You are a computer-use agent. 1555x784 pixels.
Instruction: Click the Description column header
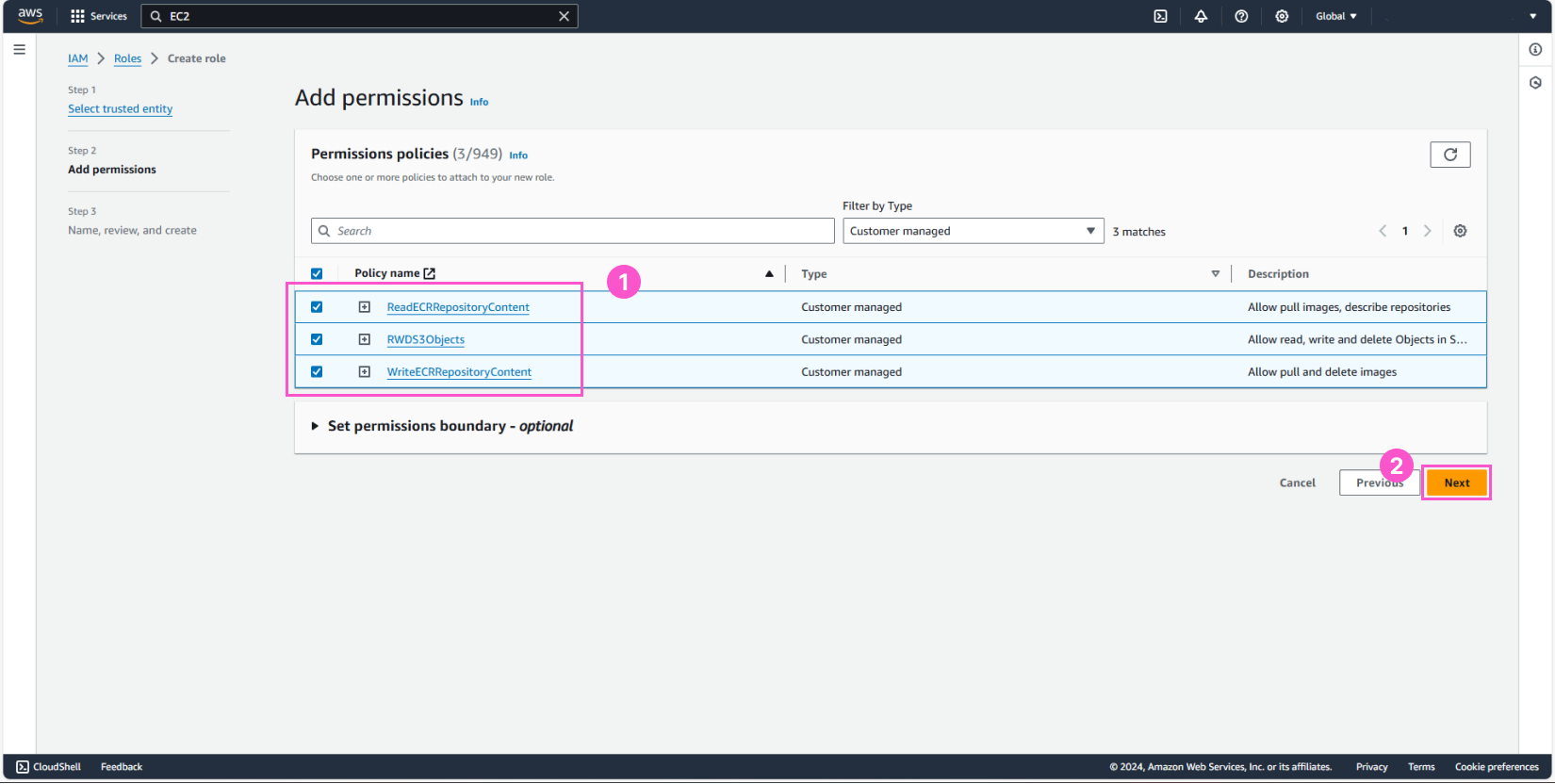coord(1278,274)
